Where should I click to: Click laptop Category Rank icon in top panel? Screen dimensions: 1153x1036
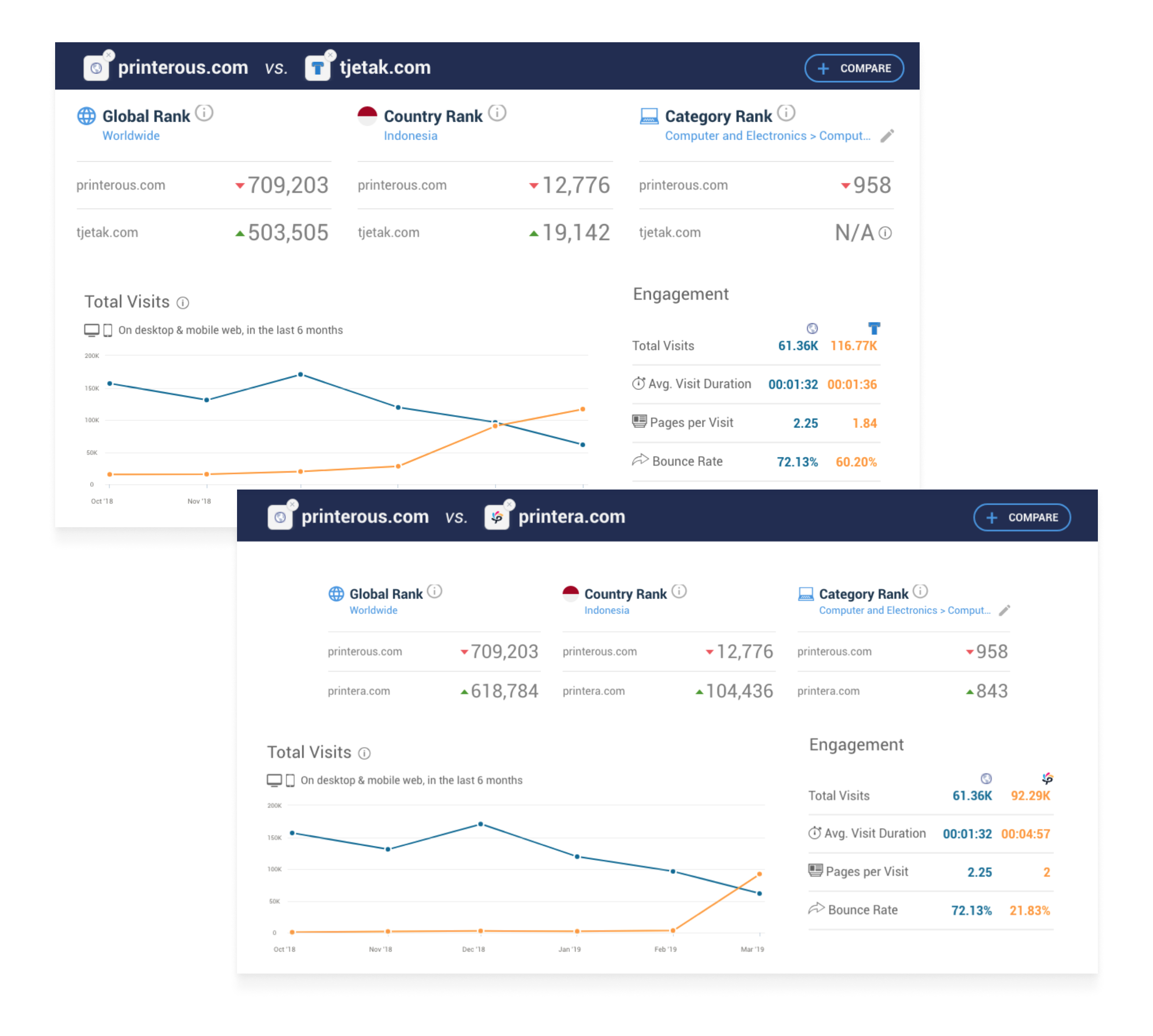[649, 116]
